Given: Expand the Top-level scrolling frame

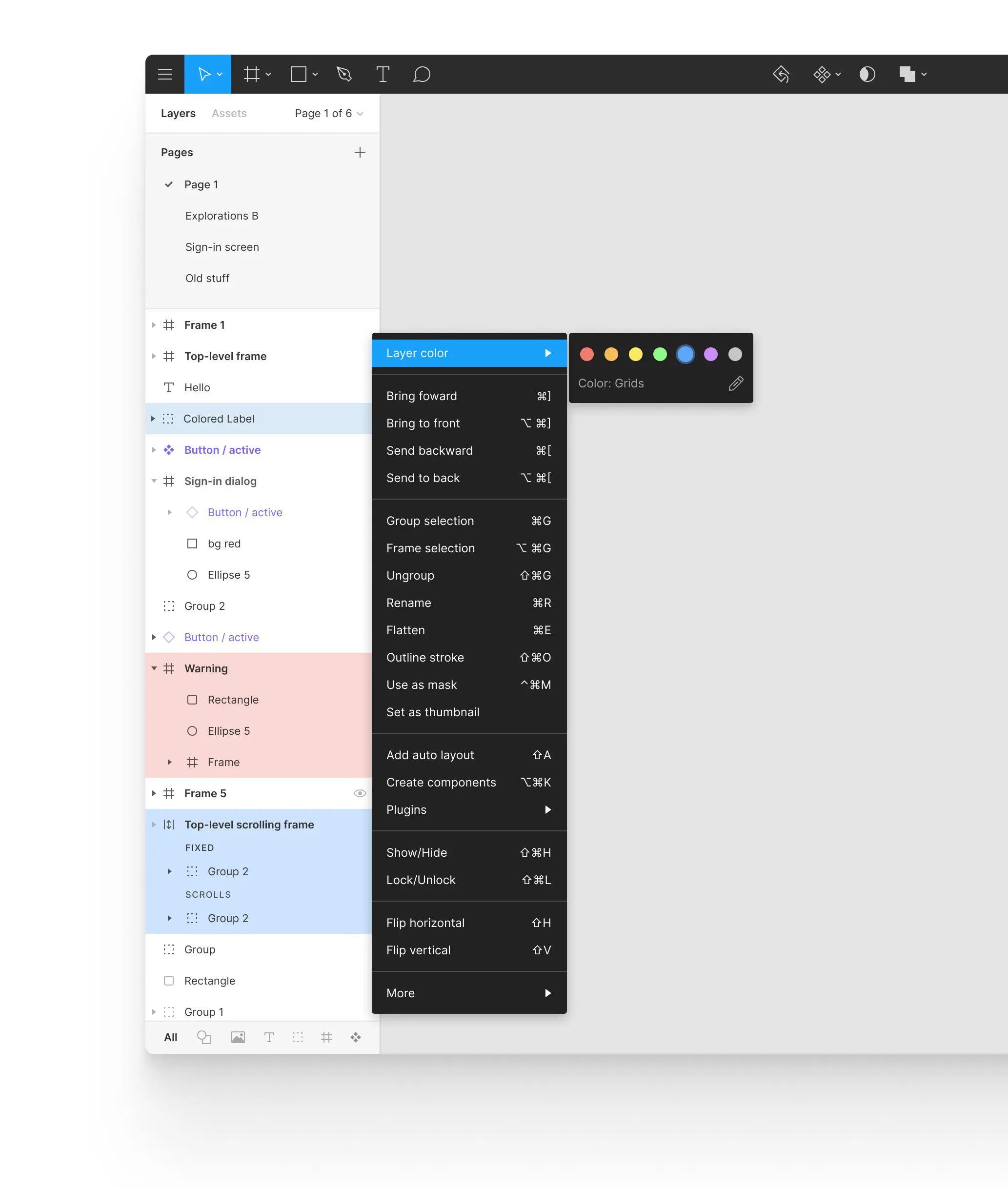Looking at the screenshot, I should [x=153, y=824].
